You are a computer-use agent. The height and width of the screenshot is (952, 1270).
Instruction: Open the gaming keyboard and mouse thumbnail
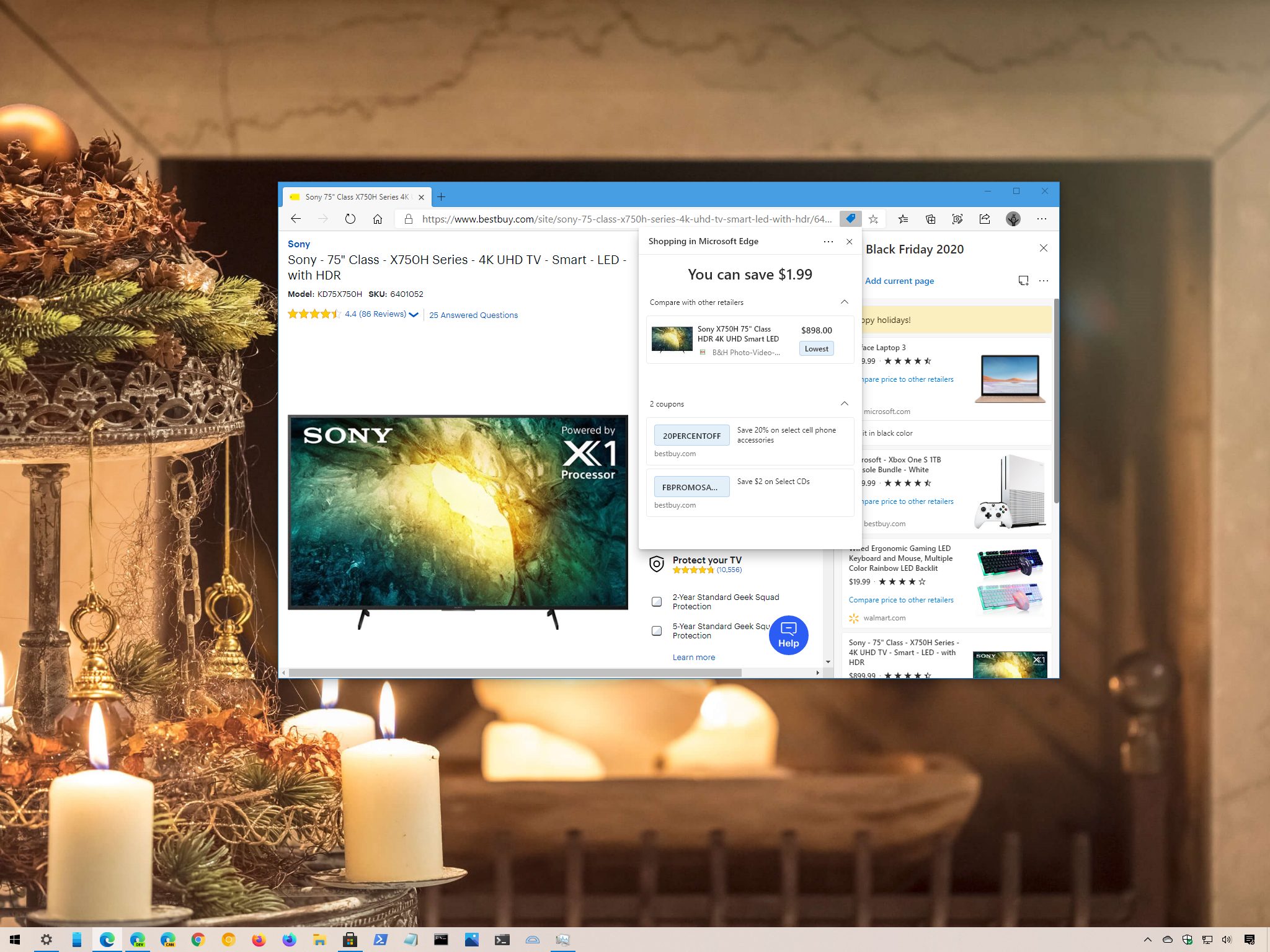1010,581
